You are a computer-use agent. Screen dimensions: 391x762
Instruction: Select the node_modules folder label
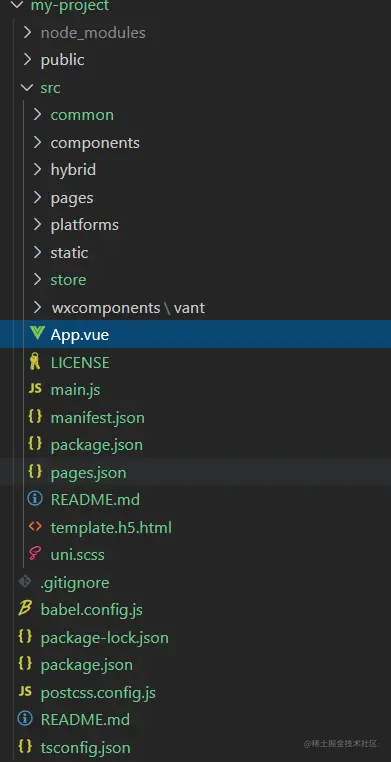[x=93, y=33]
